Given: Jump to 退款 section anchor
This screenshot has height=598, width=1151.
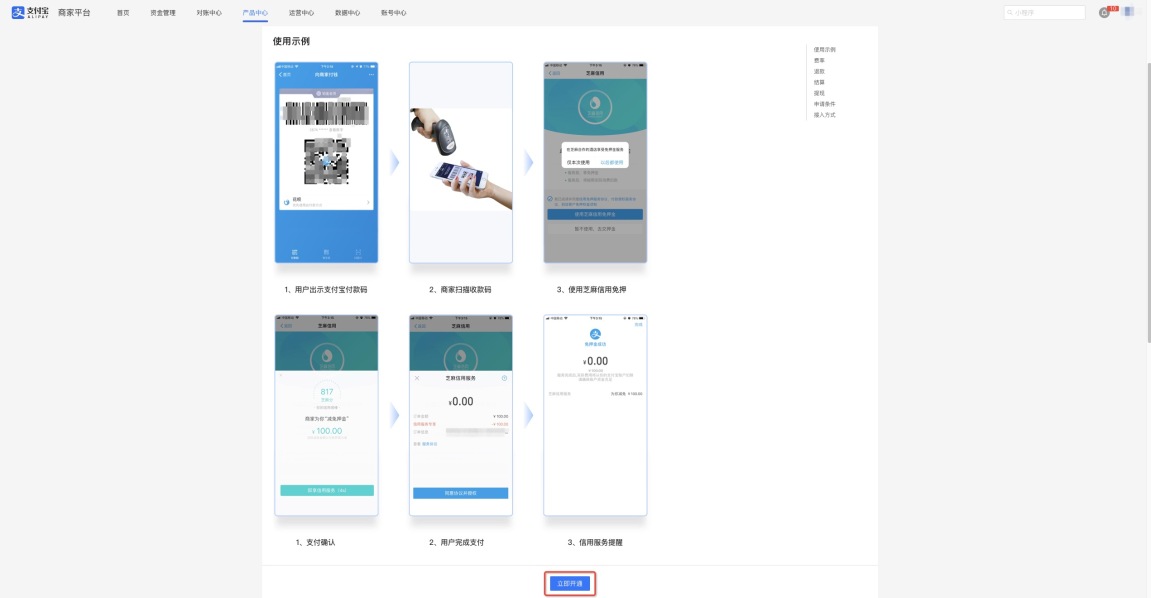Looking at the screenshot, I should coord(819,72).
